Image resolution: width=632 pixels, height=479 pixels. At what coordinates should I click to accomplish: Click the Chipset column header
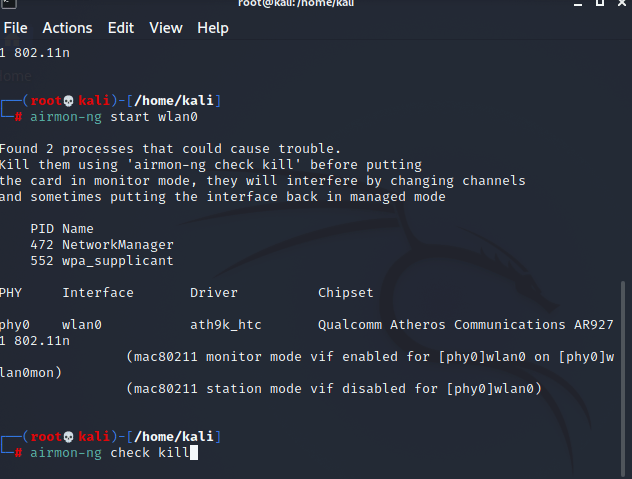pyautogui.click(x=346, y=293)
